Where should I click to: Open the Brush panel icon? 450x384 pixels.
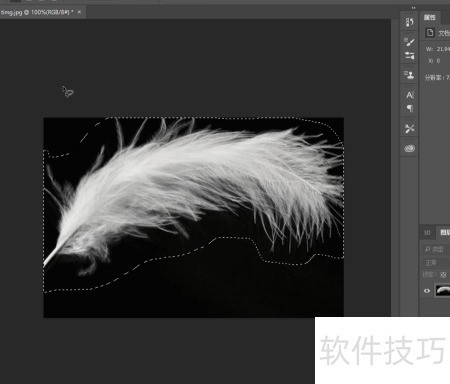click(x=410, y=42)
